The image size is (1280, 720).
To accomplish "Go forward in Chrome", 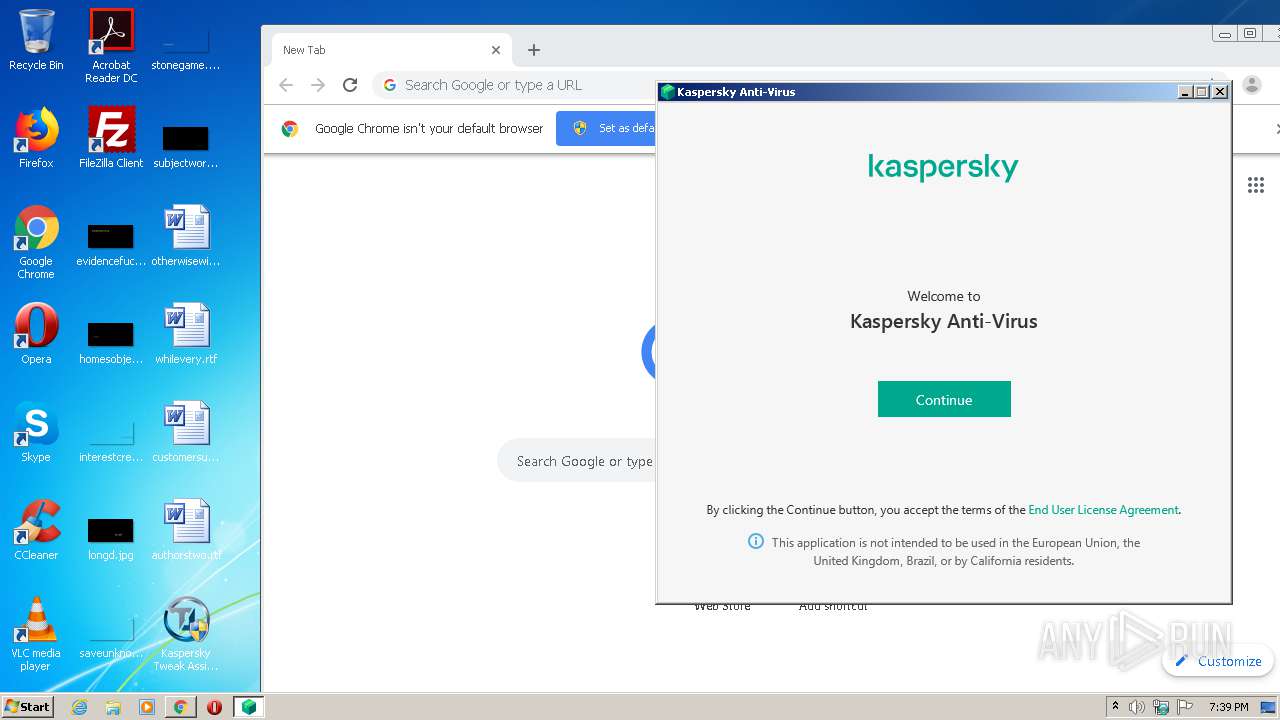I will pos(318,85).
